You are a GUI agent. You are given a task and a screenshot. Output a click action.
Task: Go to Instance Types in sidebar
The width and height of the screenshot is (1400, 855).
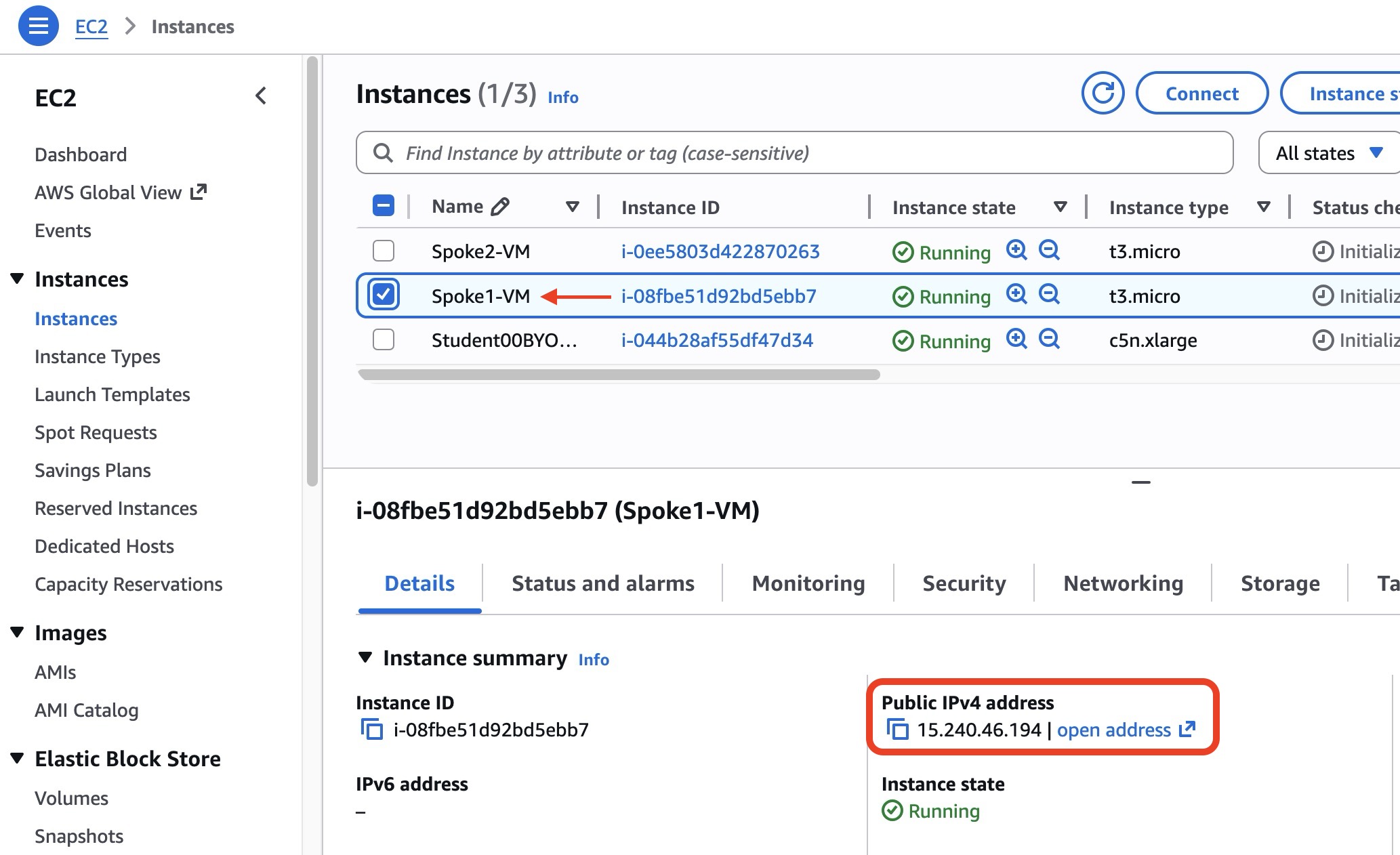(98, 356)
